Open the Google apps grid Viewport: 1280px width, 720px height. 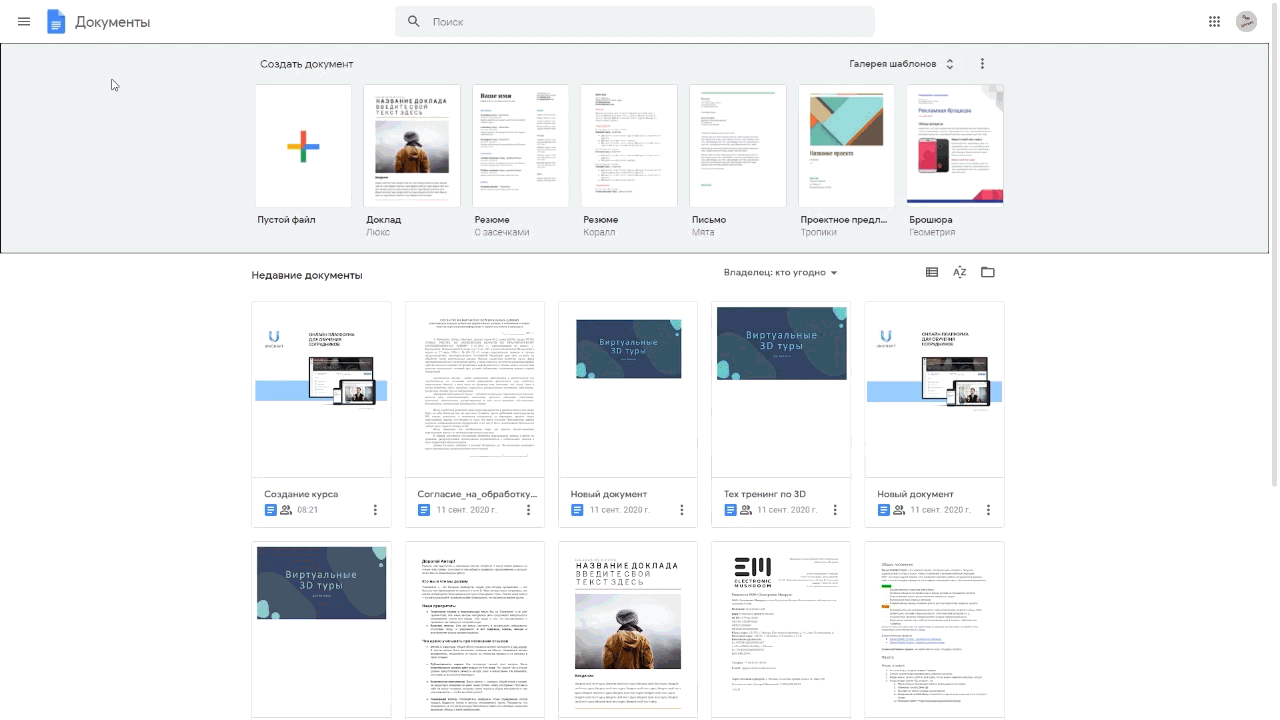(1214, 22)
